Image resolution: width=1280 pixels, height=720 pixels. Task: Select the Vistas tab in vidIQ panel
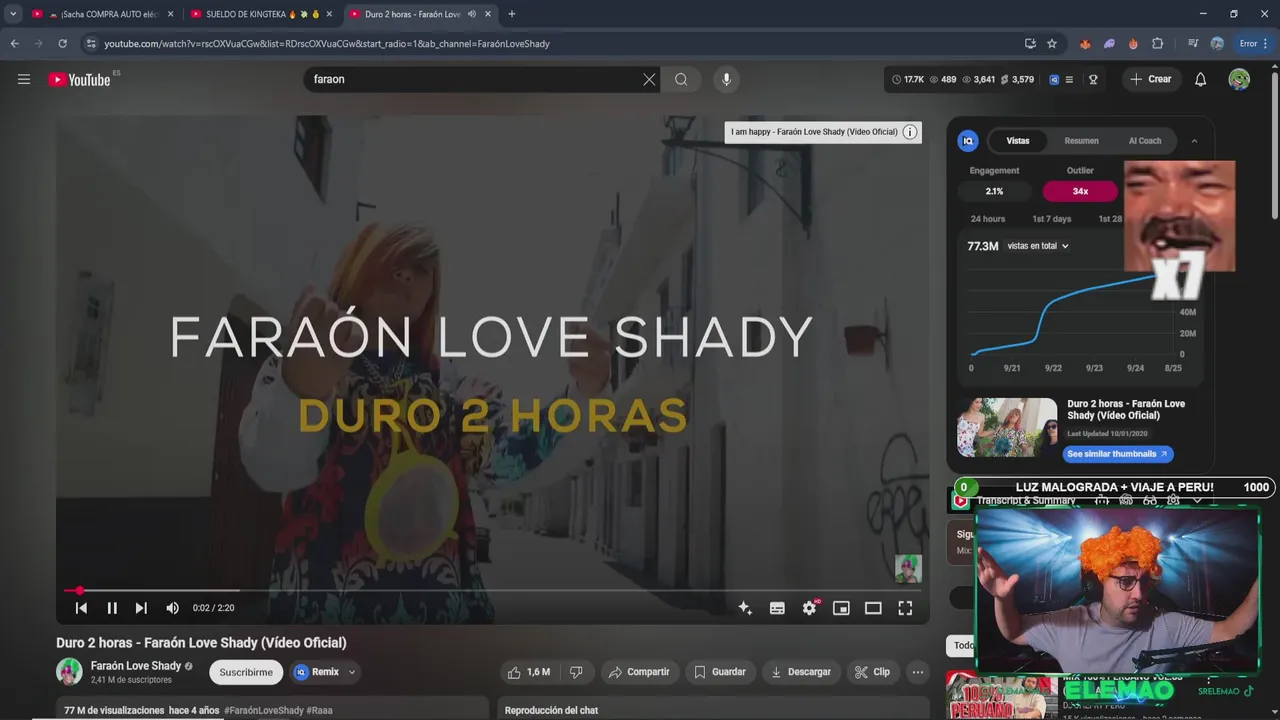point(1018,141)
